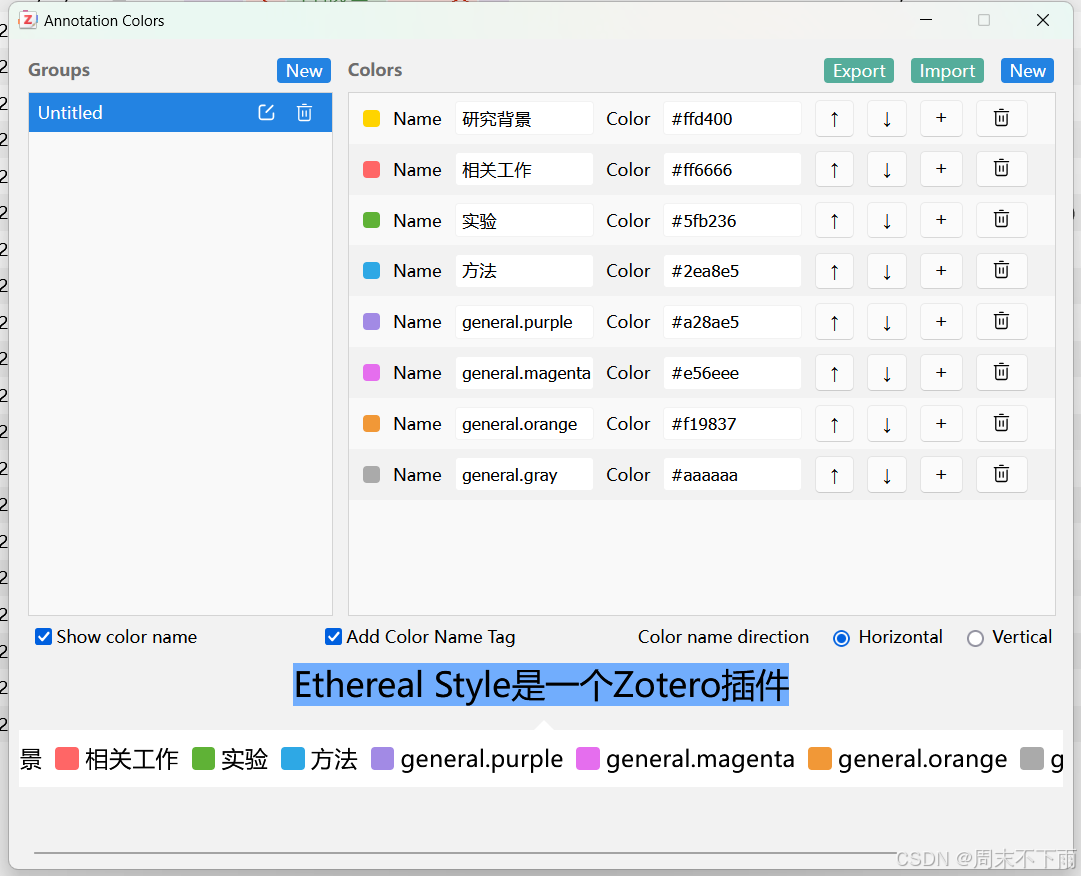Add a color after general.purple
The width and height of the screenshot is (1081, 876).
tap(941, 322)
